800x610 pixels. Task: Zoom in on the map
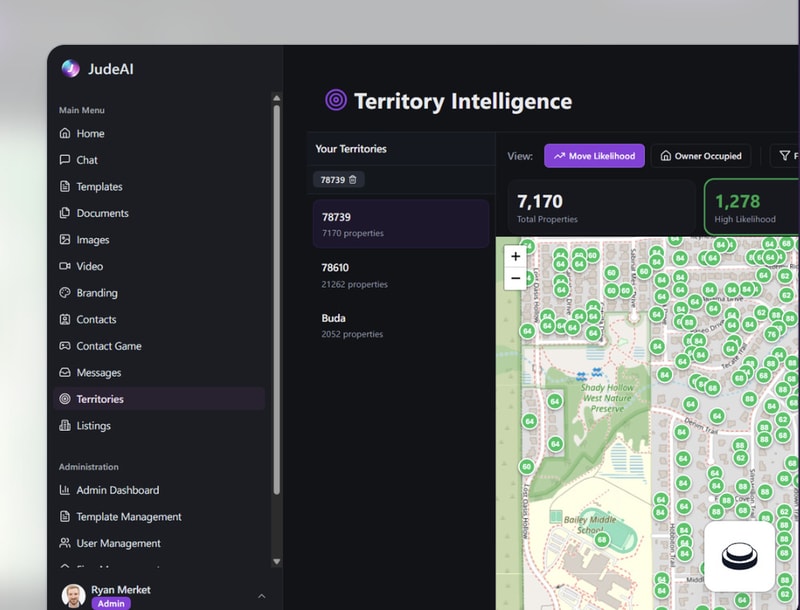click(515, 256)
